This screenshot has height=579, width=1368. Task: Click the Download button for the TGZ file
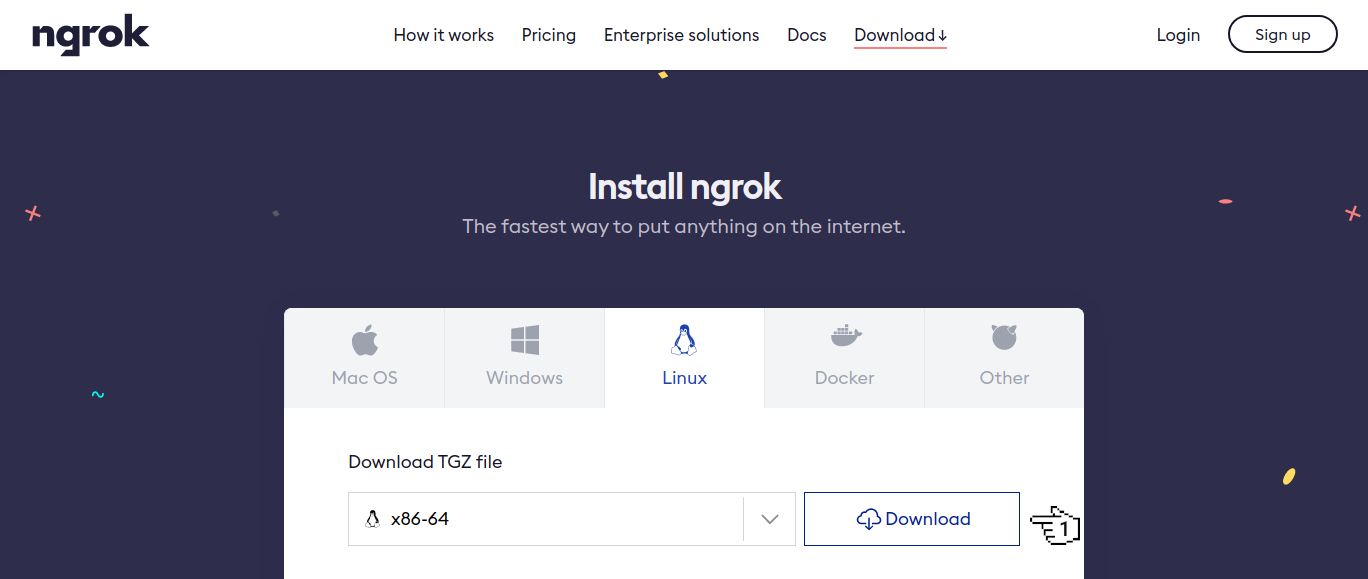pyautogui.click(x=911, y=518)
